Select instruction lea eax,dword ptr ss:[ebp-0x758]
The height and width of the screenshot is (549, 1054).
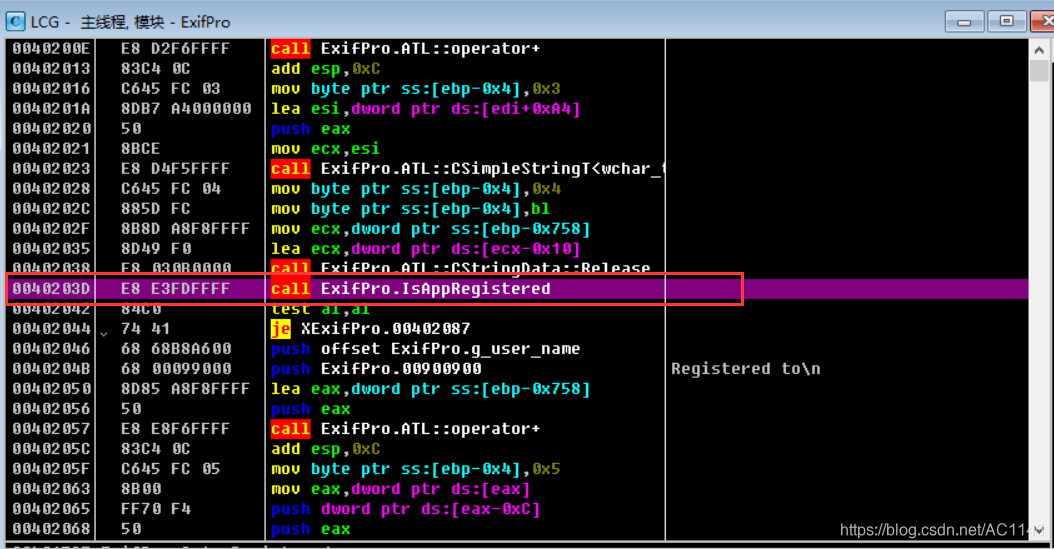(430, 389)
